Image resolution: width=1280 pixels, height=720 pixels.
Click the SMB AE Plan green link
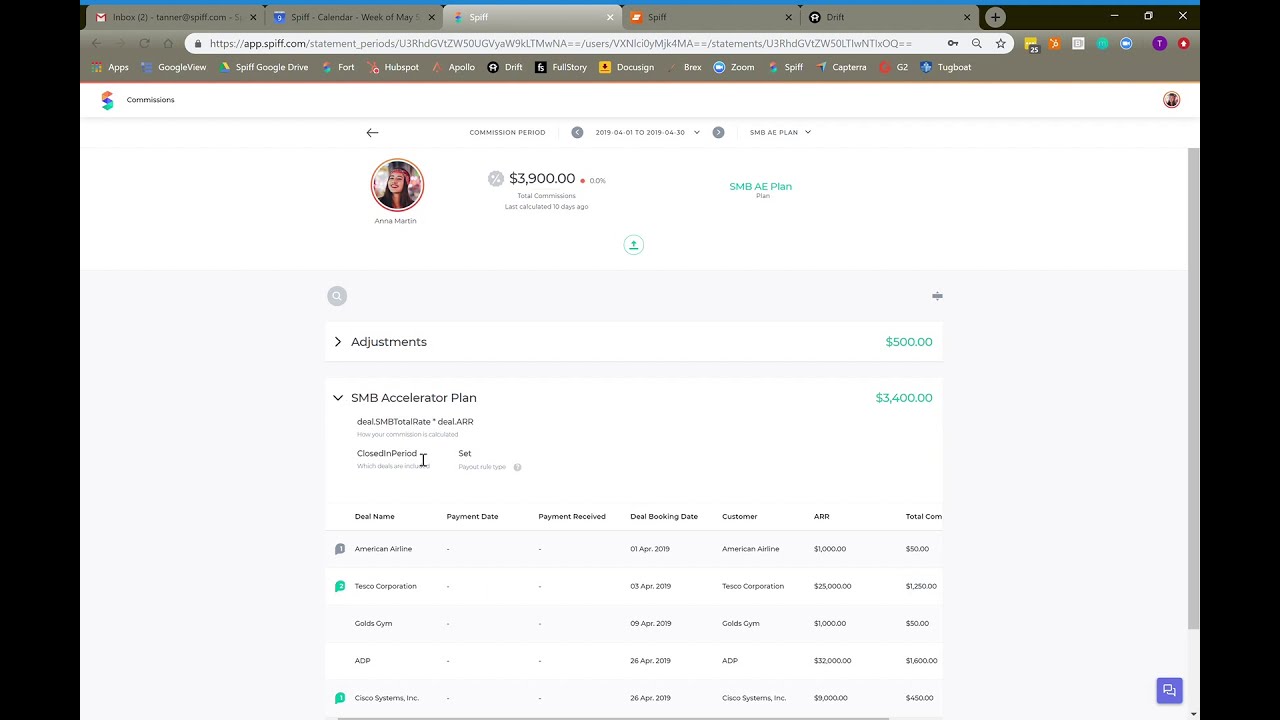pyautogui.click(x=760, y=186)
